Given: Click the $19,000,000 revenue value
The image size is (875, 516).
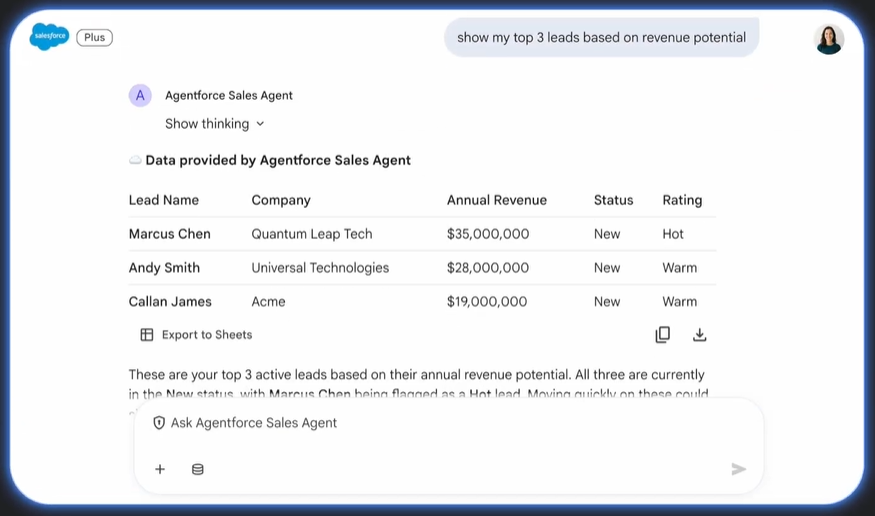Looking at the screenshot, I should [x=487, y=302].
